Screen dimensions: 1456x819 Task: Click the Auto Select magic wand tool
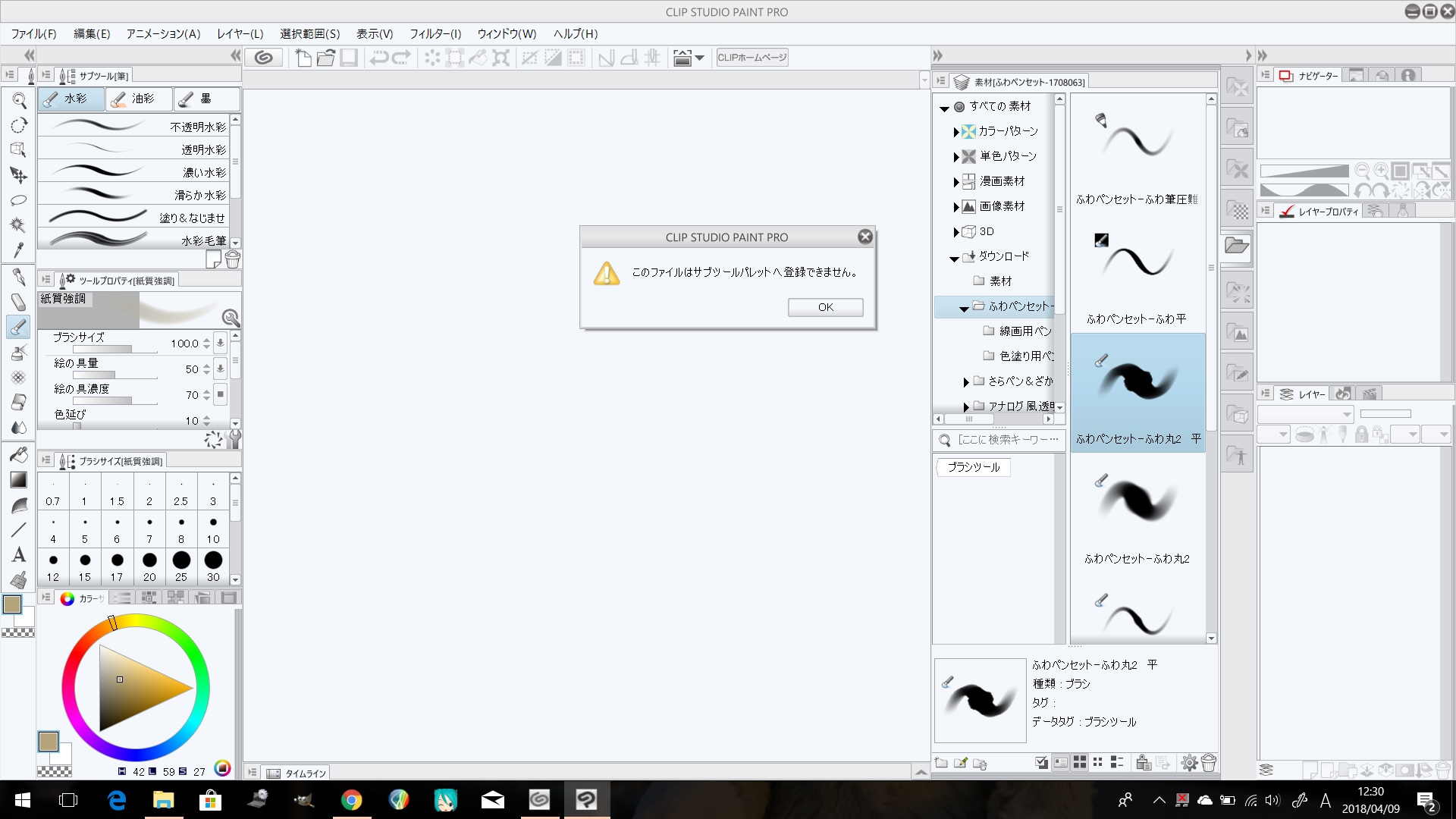19,225
